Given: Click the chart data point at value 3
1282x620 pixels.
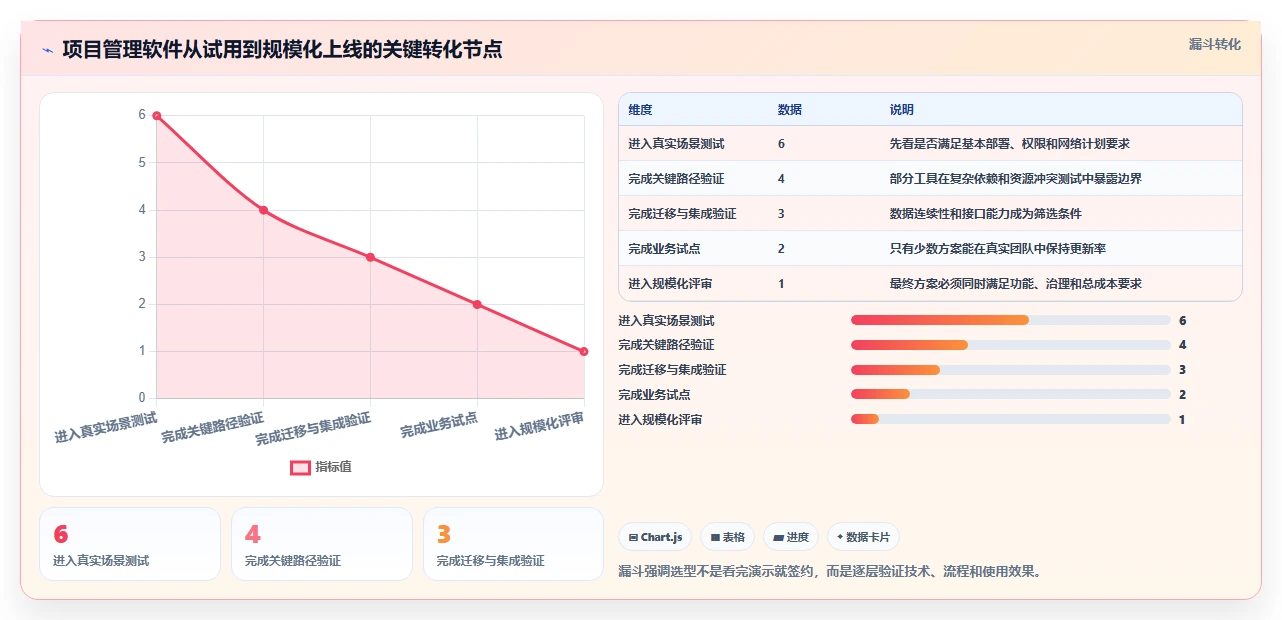Looking at the screenshot, I should [x=370, y=257].
